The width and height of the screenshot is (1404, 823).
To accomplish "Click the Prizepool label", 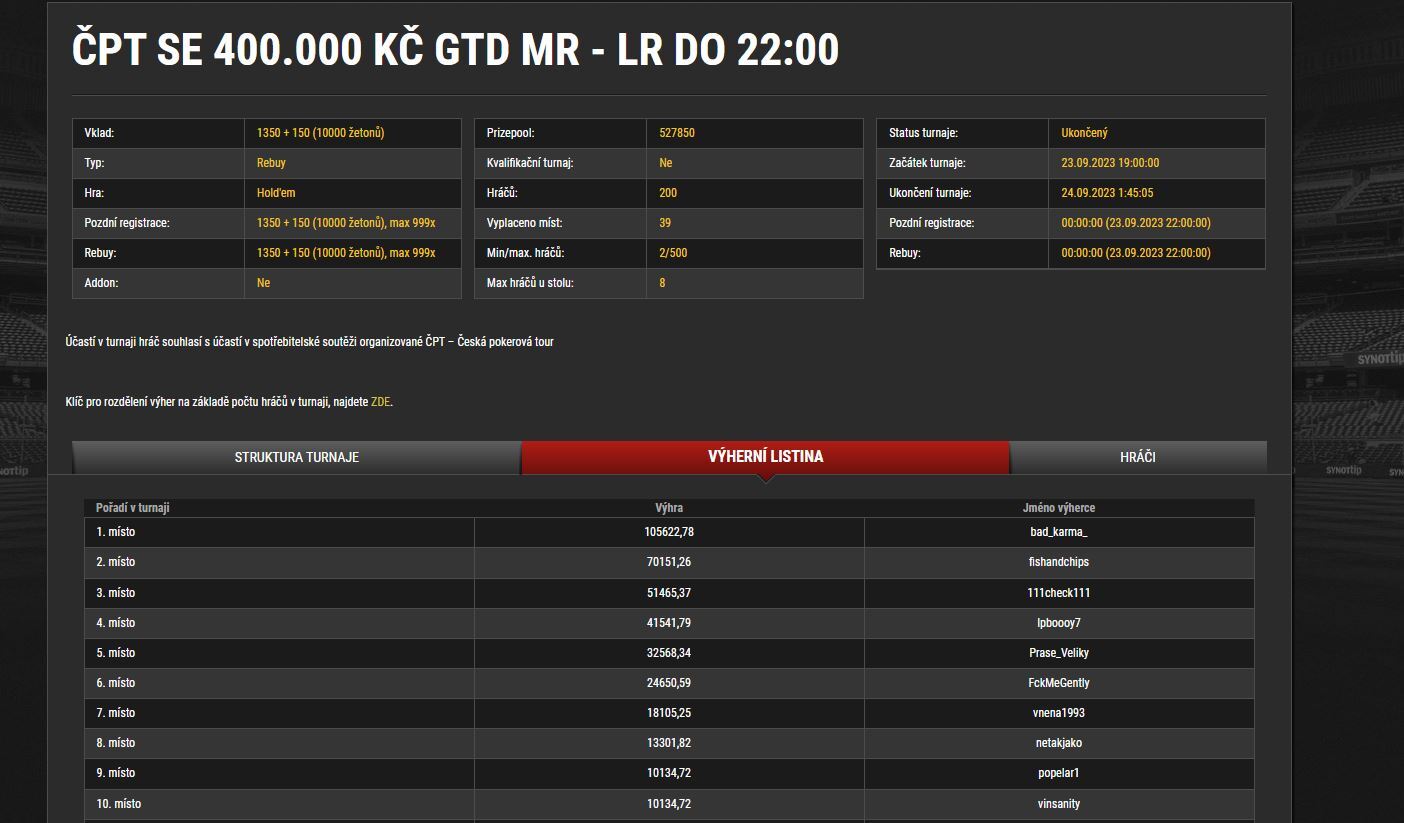I will pos(512,133).
